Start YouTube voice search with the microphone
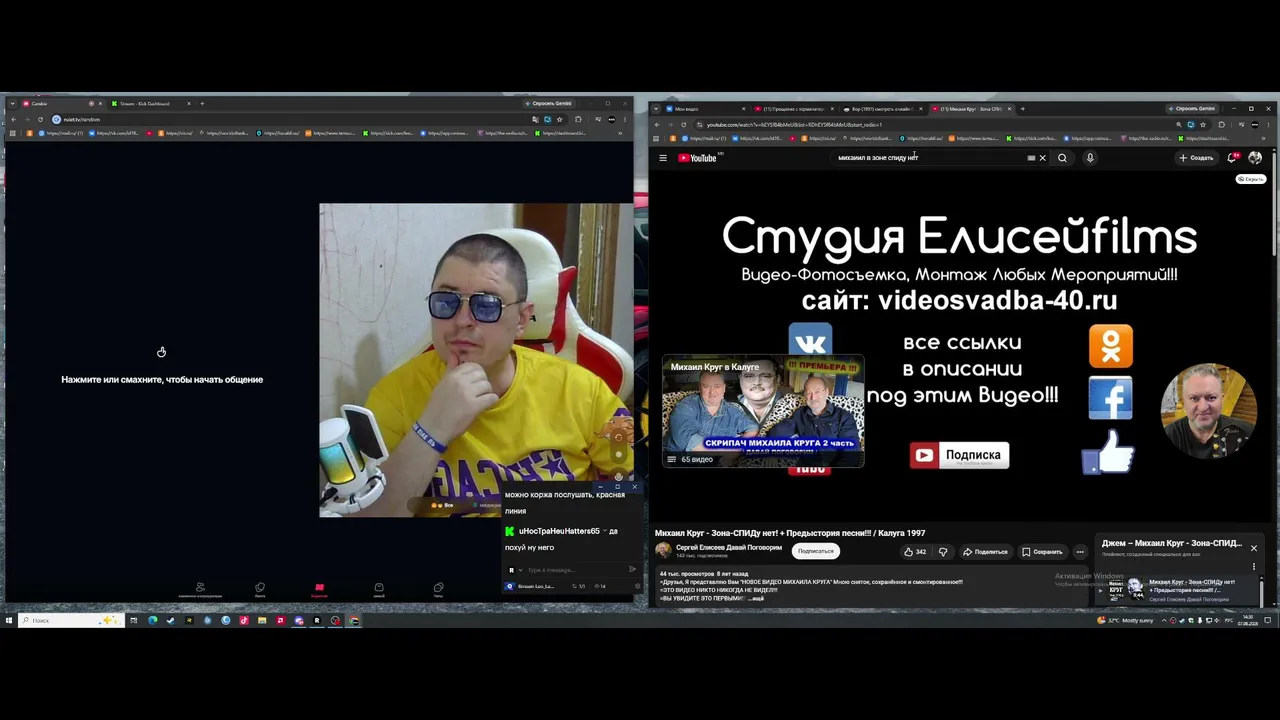Screen dimensions: 1280x720 click(x=1090, y=158)
